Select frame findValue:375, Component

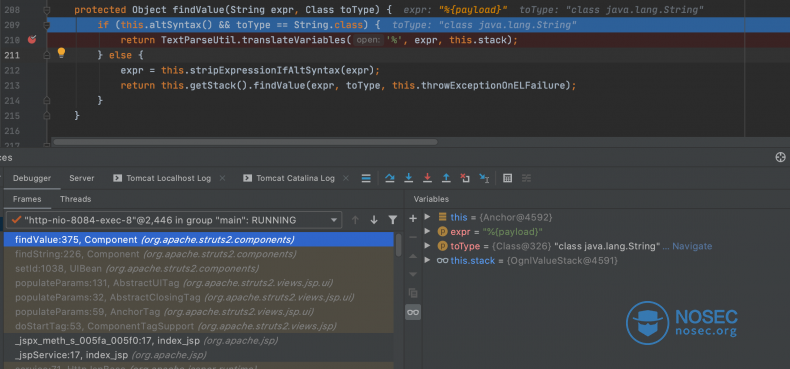click(199, 239)
